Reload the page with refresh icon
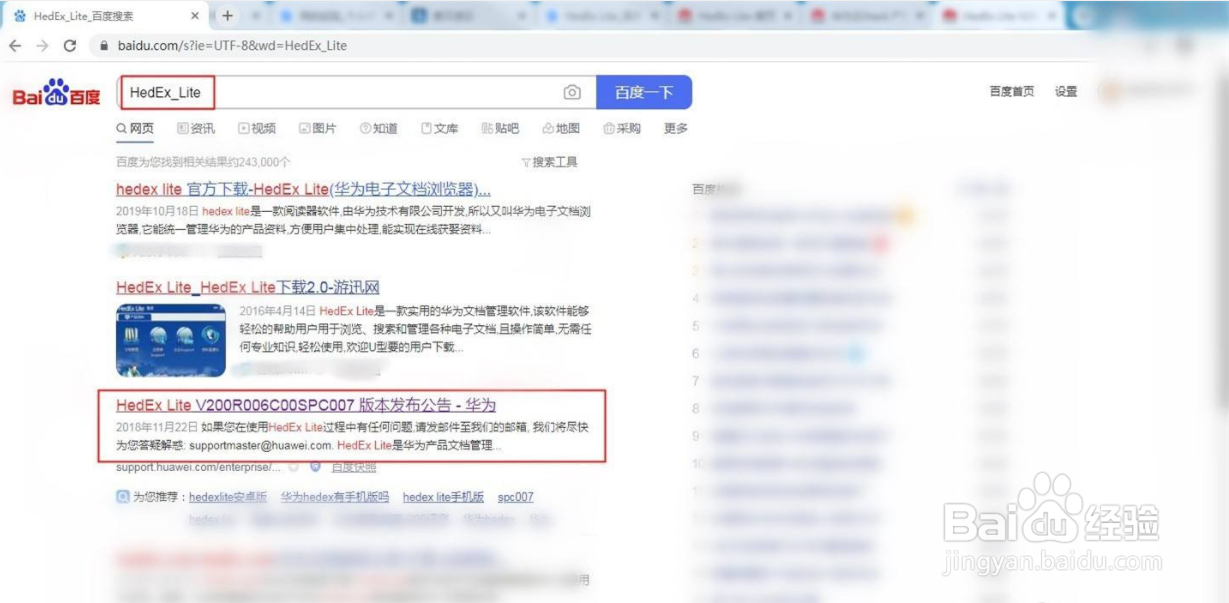 pos(69,46)
